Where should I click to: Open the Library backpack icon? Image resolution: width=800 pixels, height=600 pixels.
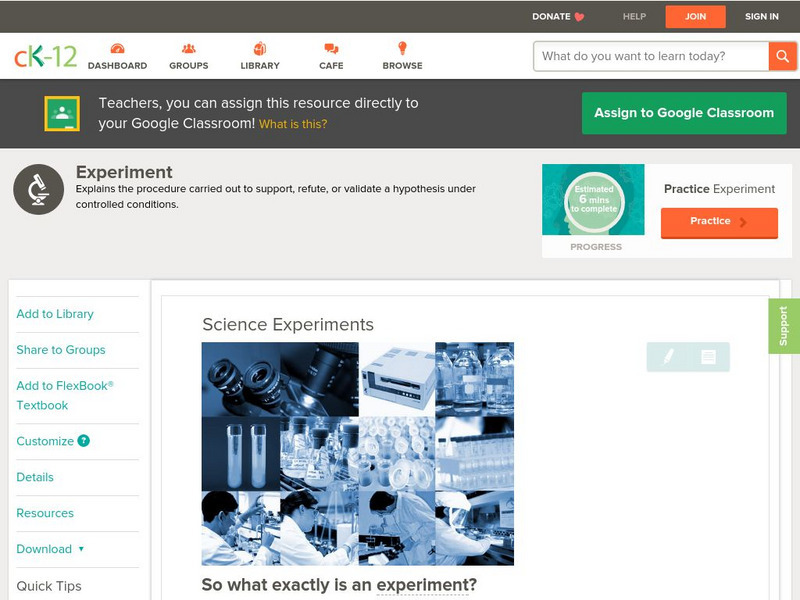tap(260, 48)
